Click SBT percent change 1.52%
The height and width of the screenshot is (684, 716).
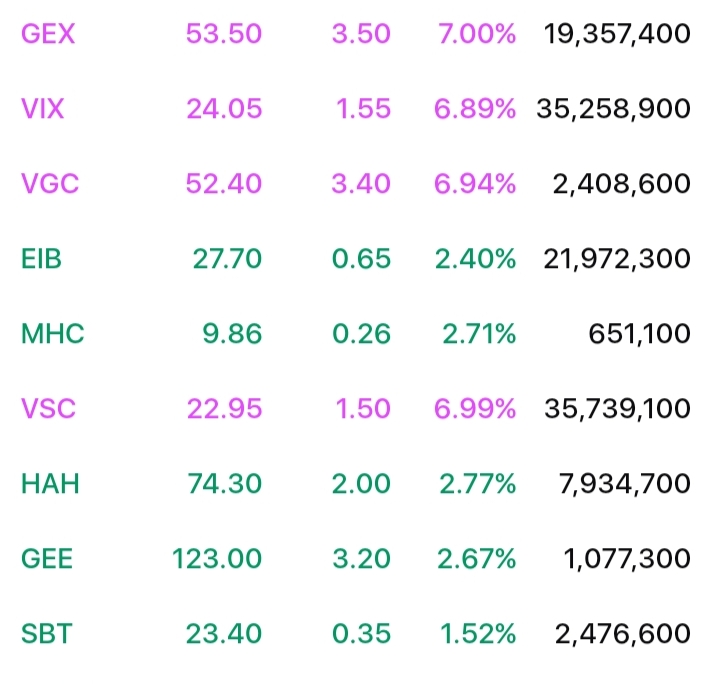[477, 633]
